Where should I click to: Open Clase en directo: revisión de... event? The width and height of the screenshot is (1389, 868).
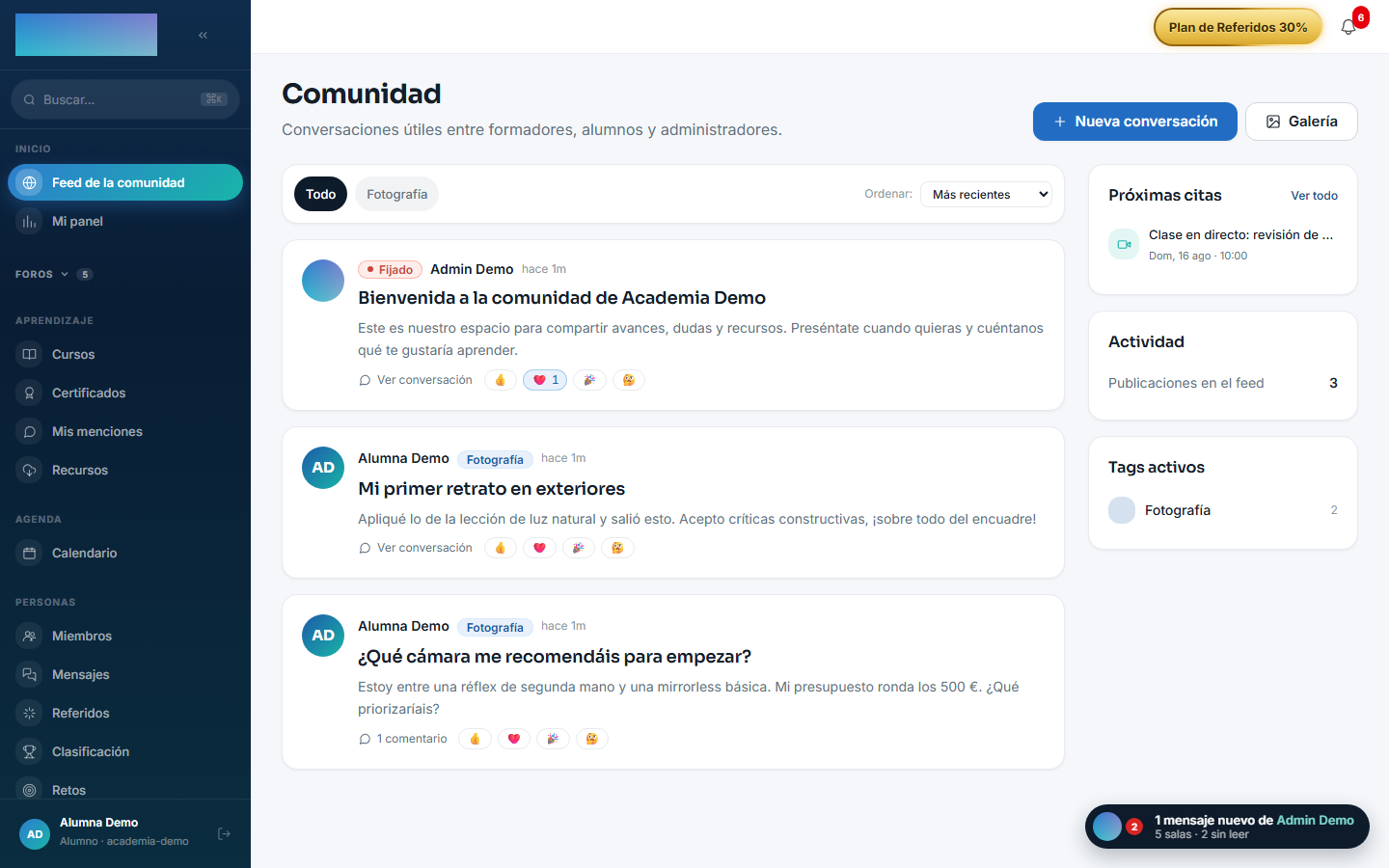click(1223, 244)
